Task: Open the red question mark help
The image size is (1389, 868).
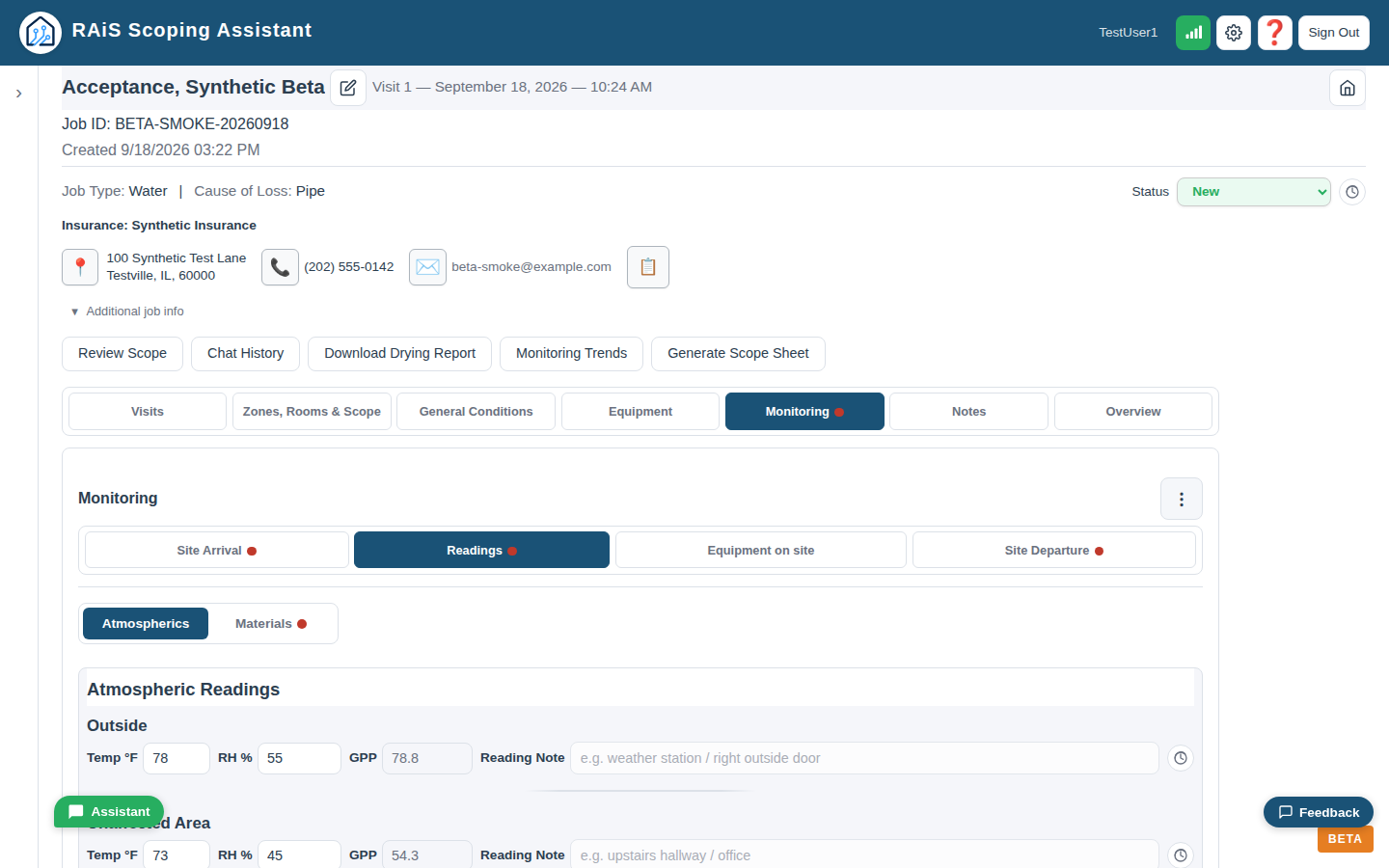Action: pyautogui.click(x=1275, y=33)
